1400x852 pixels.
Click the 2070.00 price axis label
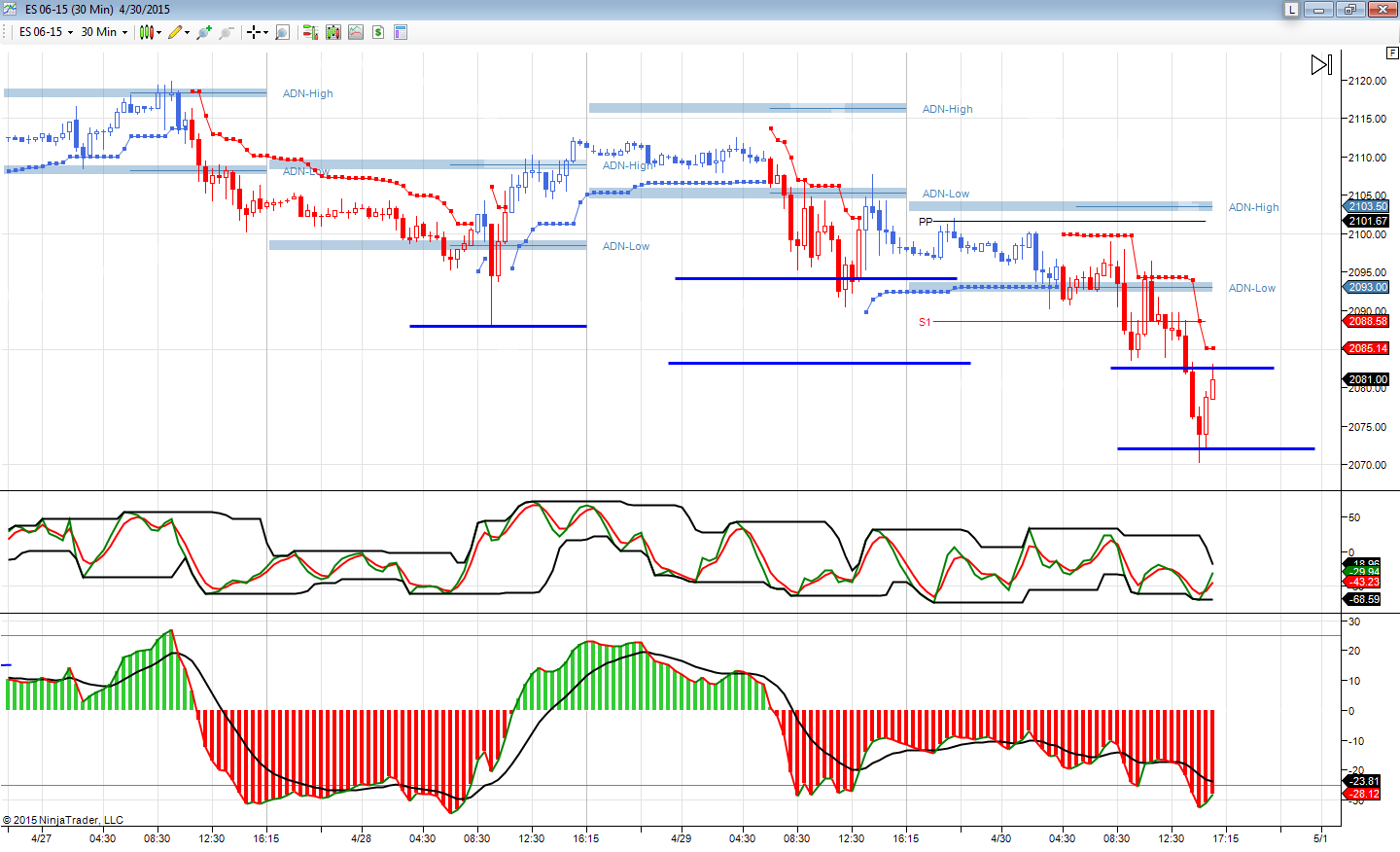(1368, 465)
